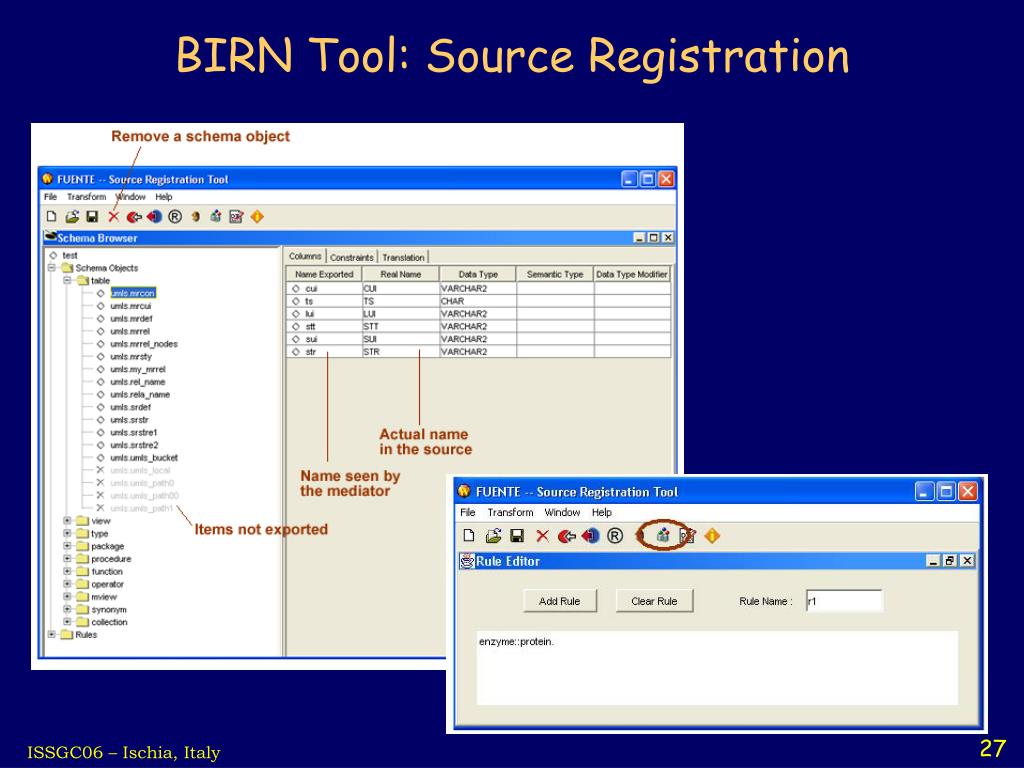Click the circled R icon in Rule Editor window toolbar

(615, 536)
